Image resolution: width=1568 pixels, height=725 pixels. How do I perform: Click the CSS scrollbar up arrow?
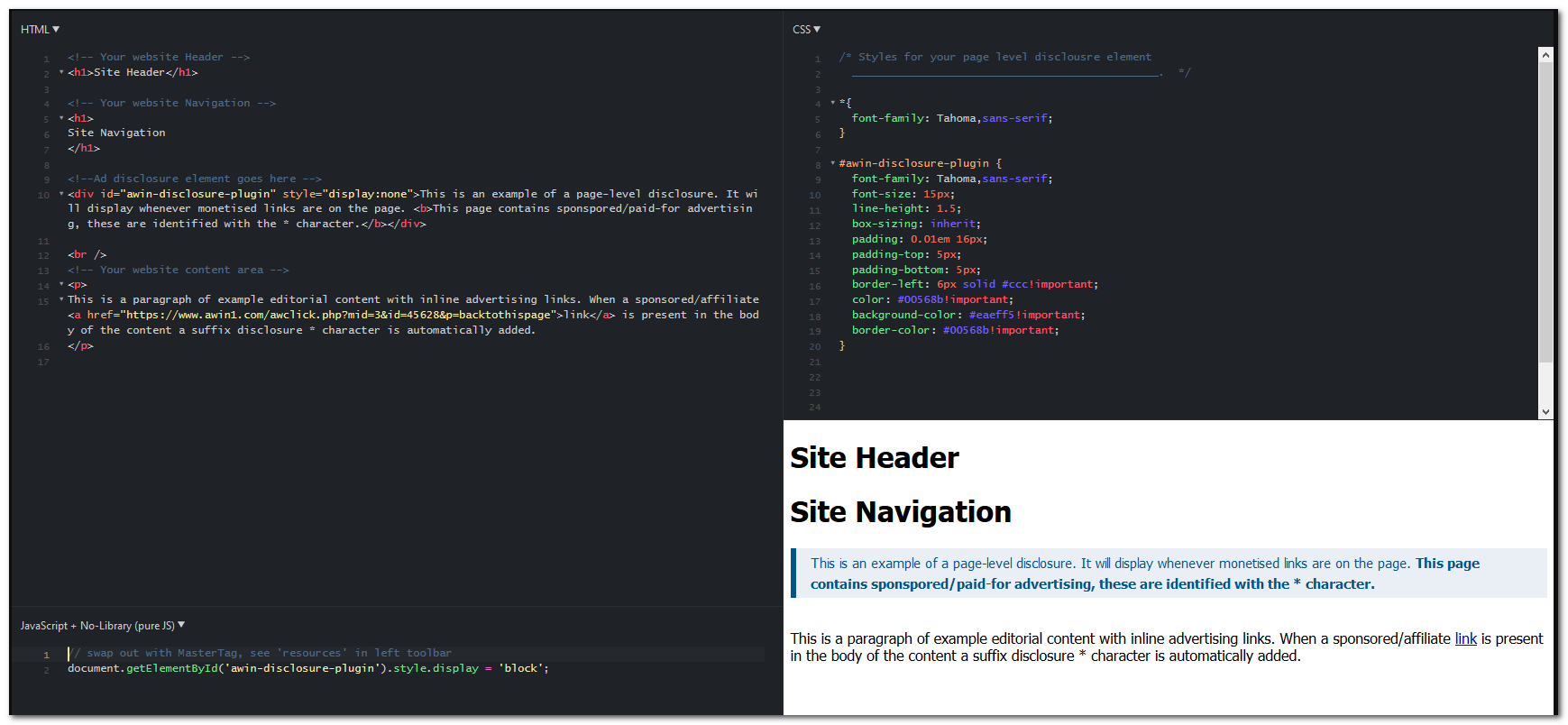1545,55
